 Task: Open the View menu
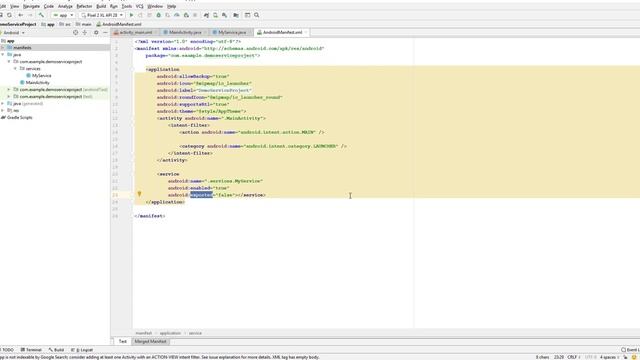14,7
